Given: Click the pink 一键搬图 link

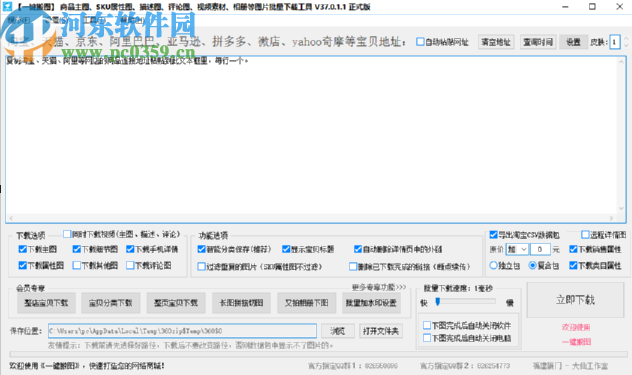Looking at the screenshot, I should pyautogui.click(x=576, y=342).
